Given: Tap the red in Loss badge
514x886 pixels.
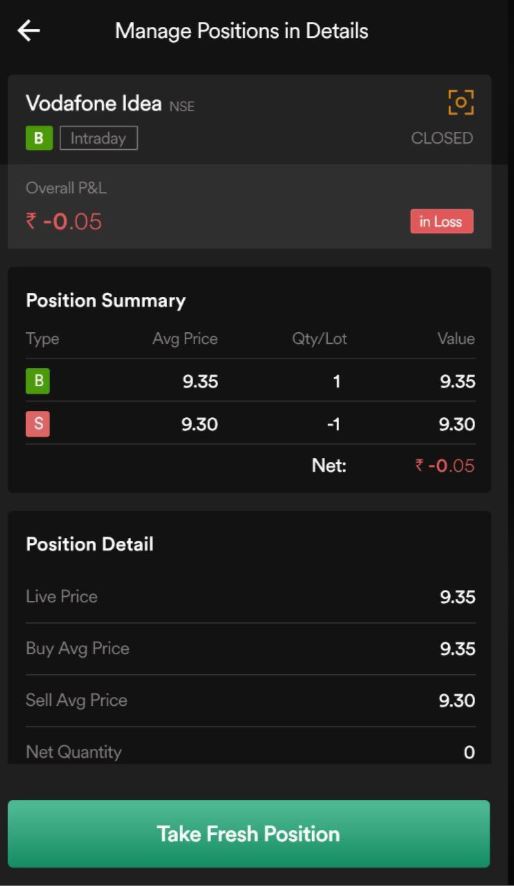Looking at the screenshot, I should [442, 222].
